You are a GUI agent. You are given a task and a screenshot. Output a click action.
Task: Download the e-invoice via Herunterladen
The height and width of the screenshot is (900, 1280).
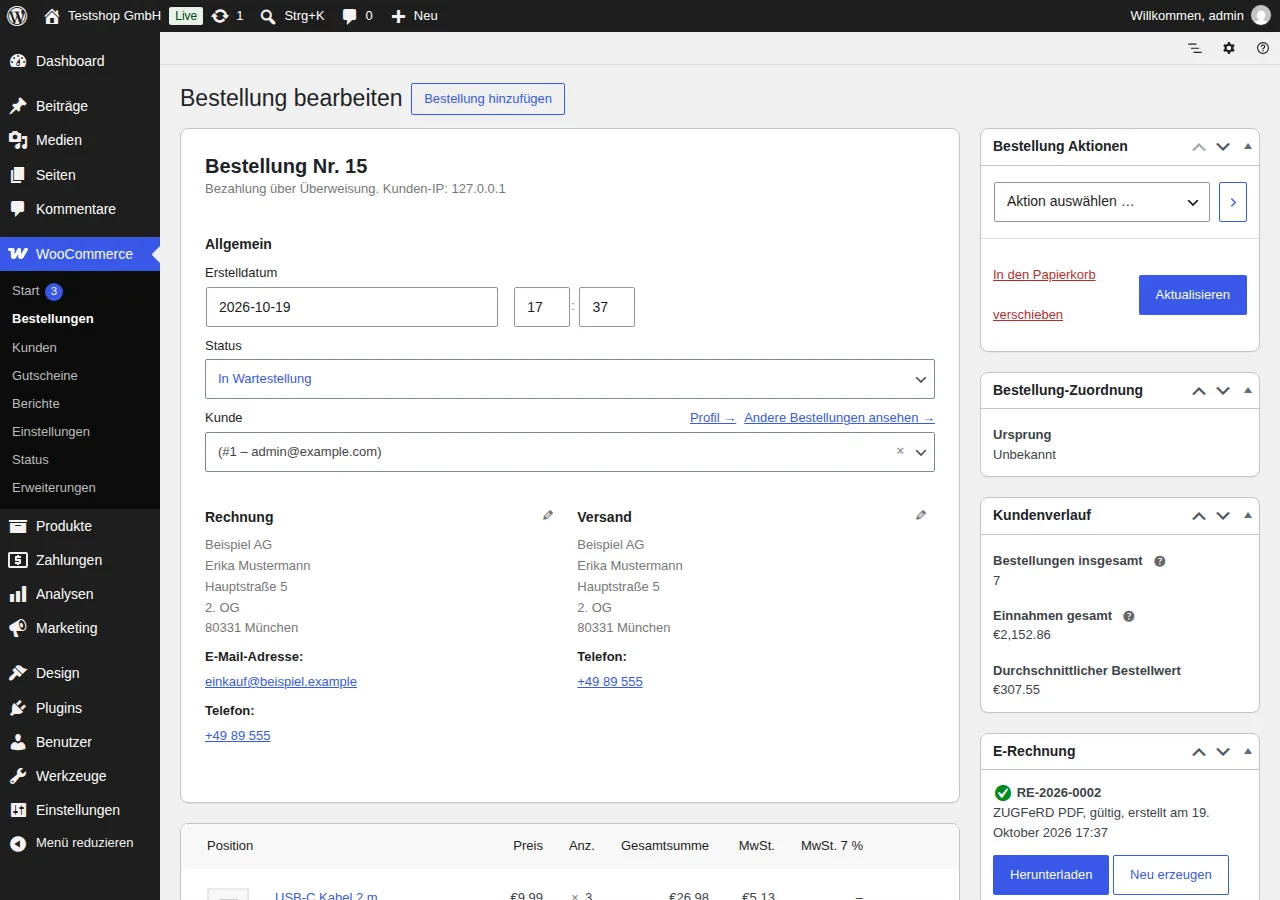pyautogui.click(x=1051, y=874)
